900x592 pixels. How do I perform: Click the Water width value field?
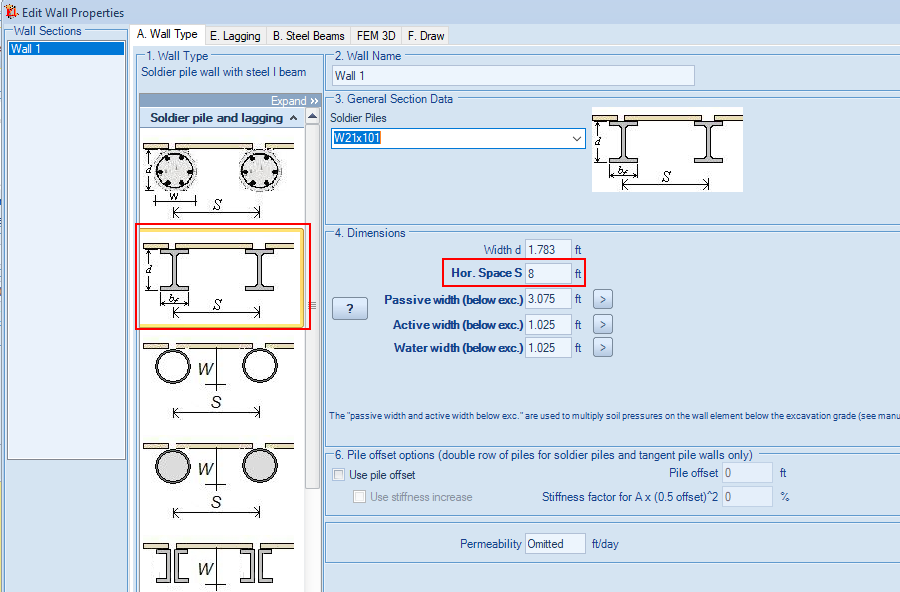(x=548, y=347)
